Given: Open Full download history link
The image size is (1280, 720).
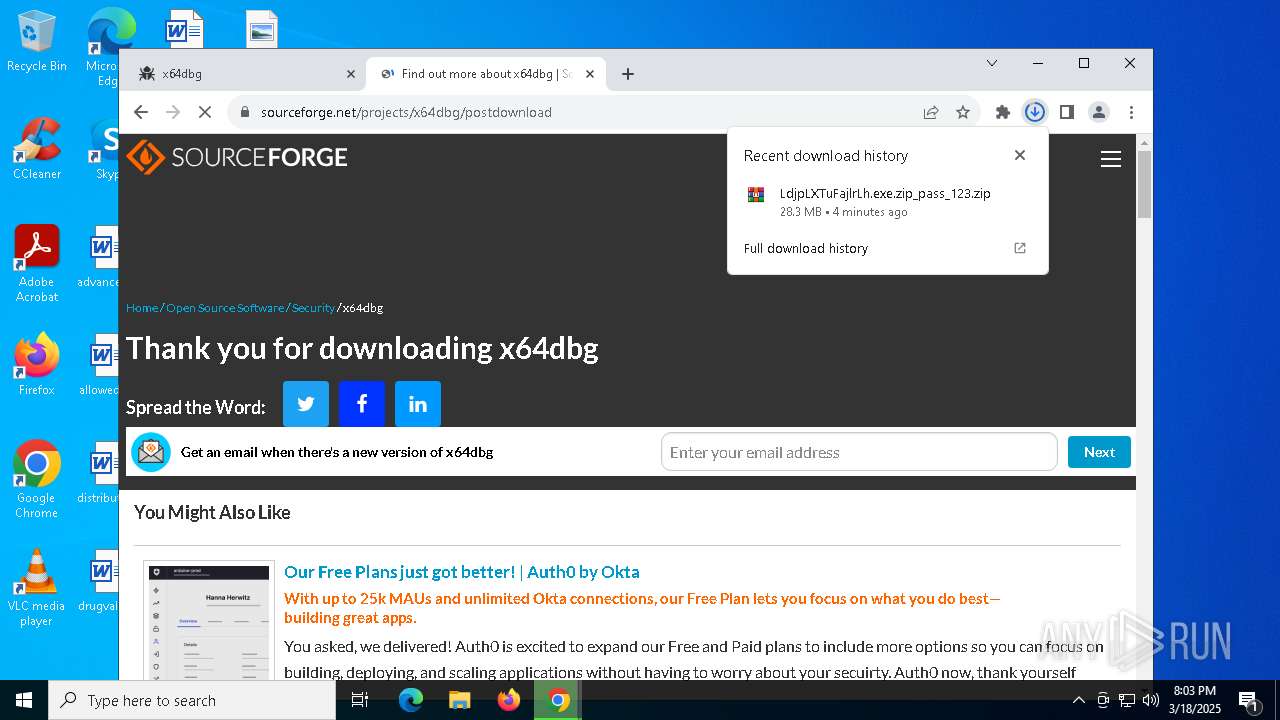Looking at the screenshot, I should coord(806,248).
